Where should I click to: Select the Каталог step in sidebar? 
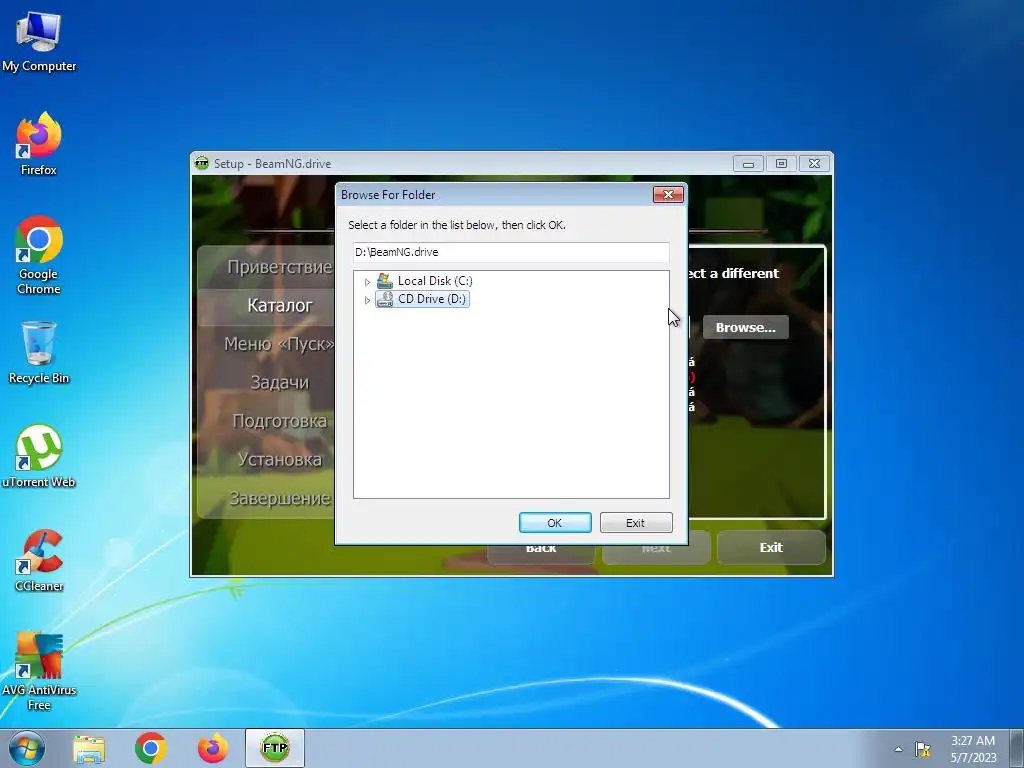click(280, 305)
